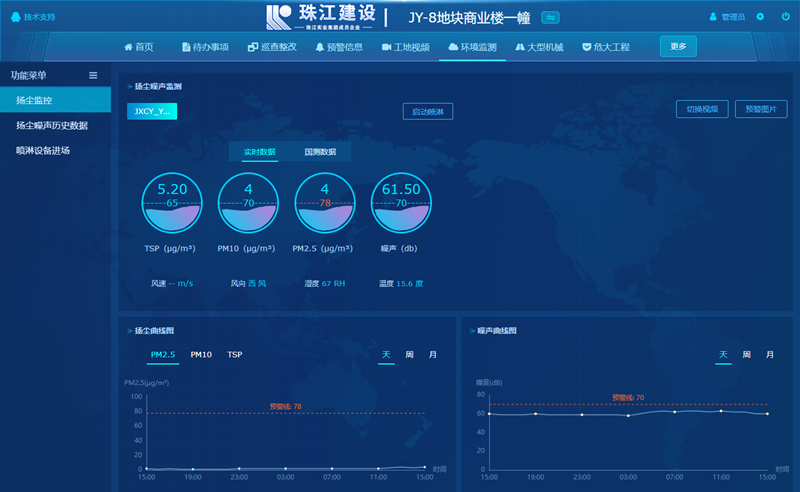Select the 实时数据 toggle
Viewport: 800px width, 492px height.
click(259, 152)
